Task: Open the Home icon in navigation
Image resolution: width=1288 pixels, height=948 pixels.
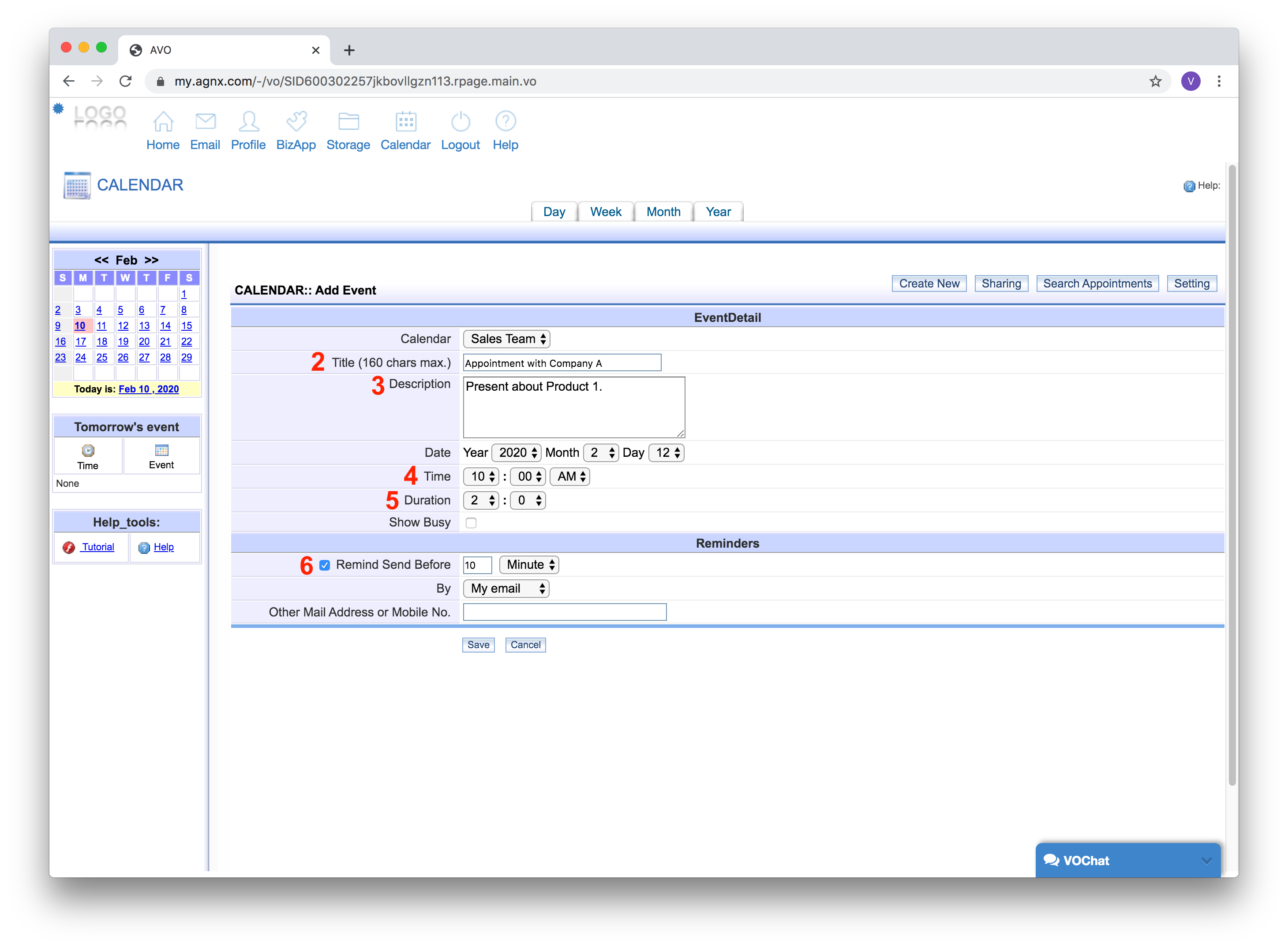Action: [163, 121]
